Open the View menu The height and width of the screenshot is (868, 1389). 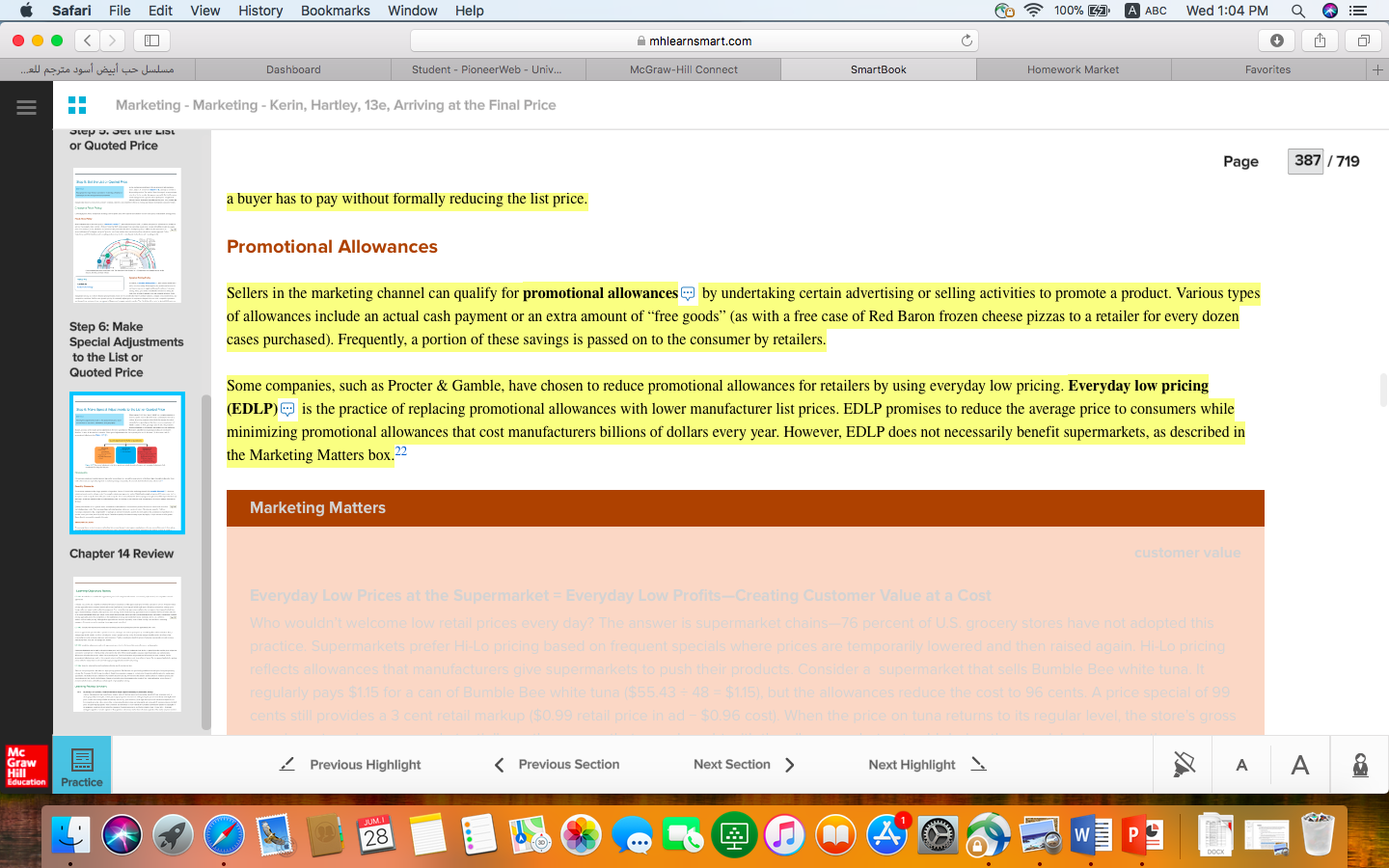(x=204, y=11)
